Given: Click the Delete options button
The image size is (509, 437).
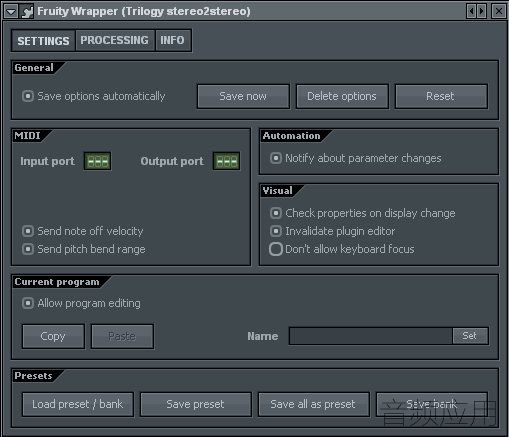Looking at the screenshot, I should pos(342,96).
